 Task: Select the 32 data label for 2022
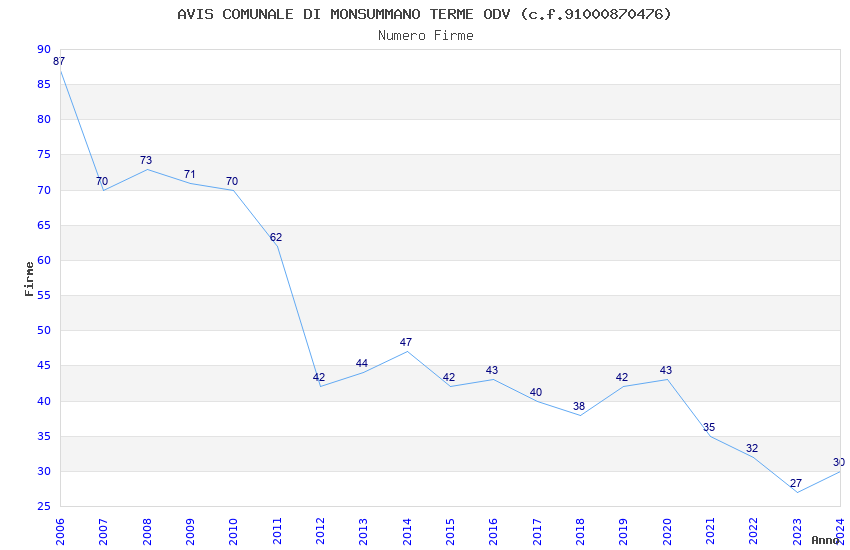(752, 449)
